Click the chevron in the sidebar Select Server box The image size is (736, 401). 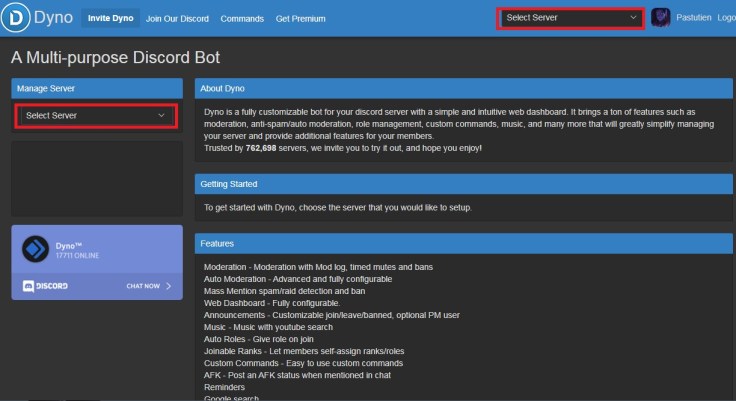pos(161,116)
